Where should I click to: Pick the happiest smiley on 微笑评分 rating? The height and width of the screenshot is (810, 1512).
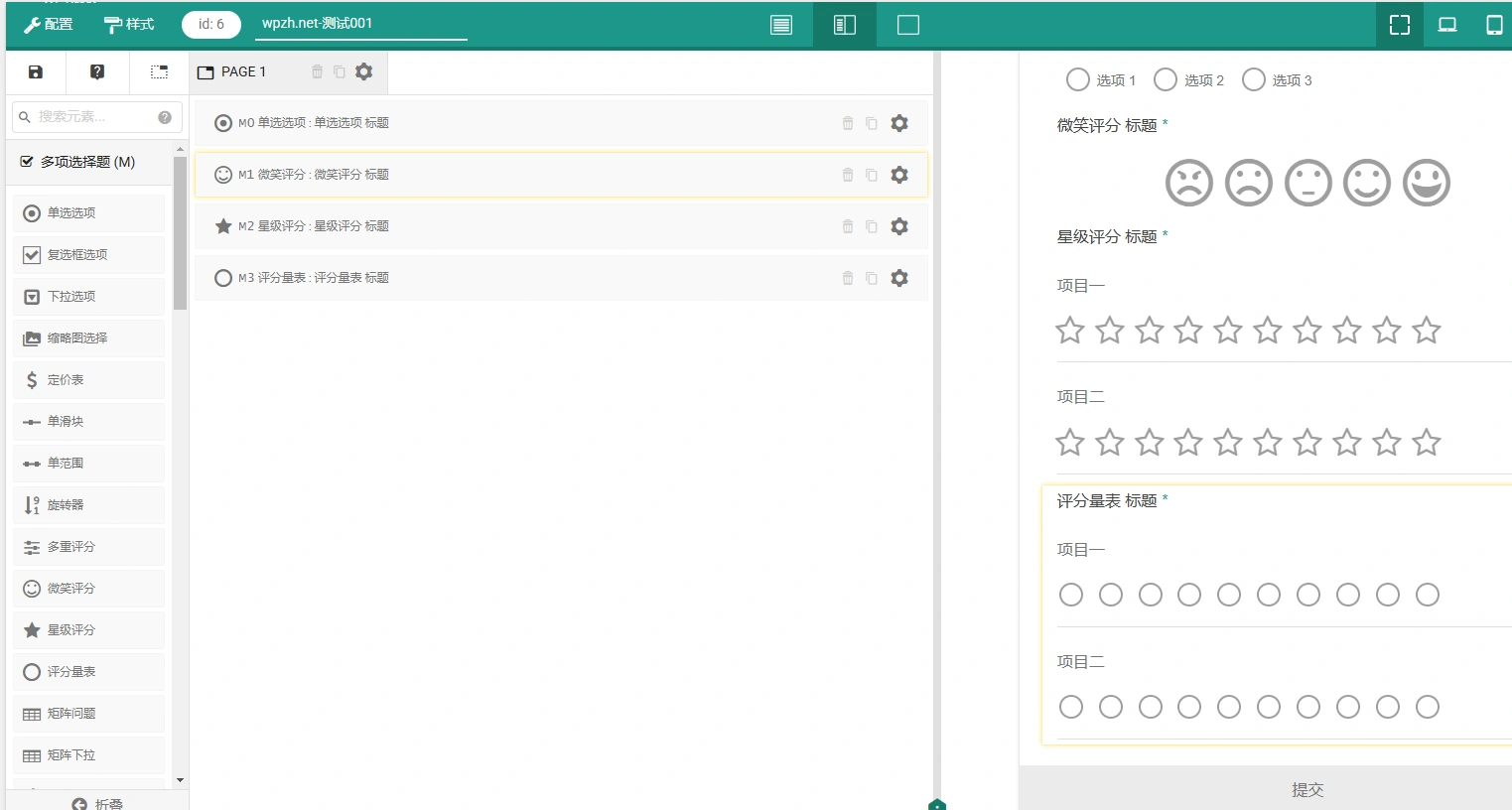click(x=1427, y=183)
